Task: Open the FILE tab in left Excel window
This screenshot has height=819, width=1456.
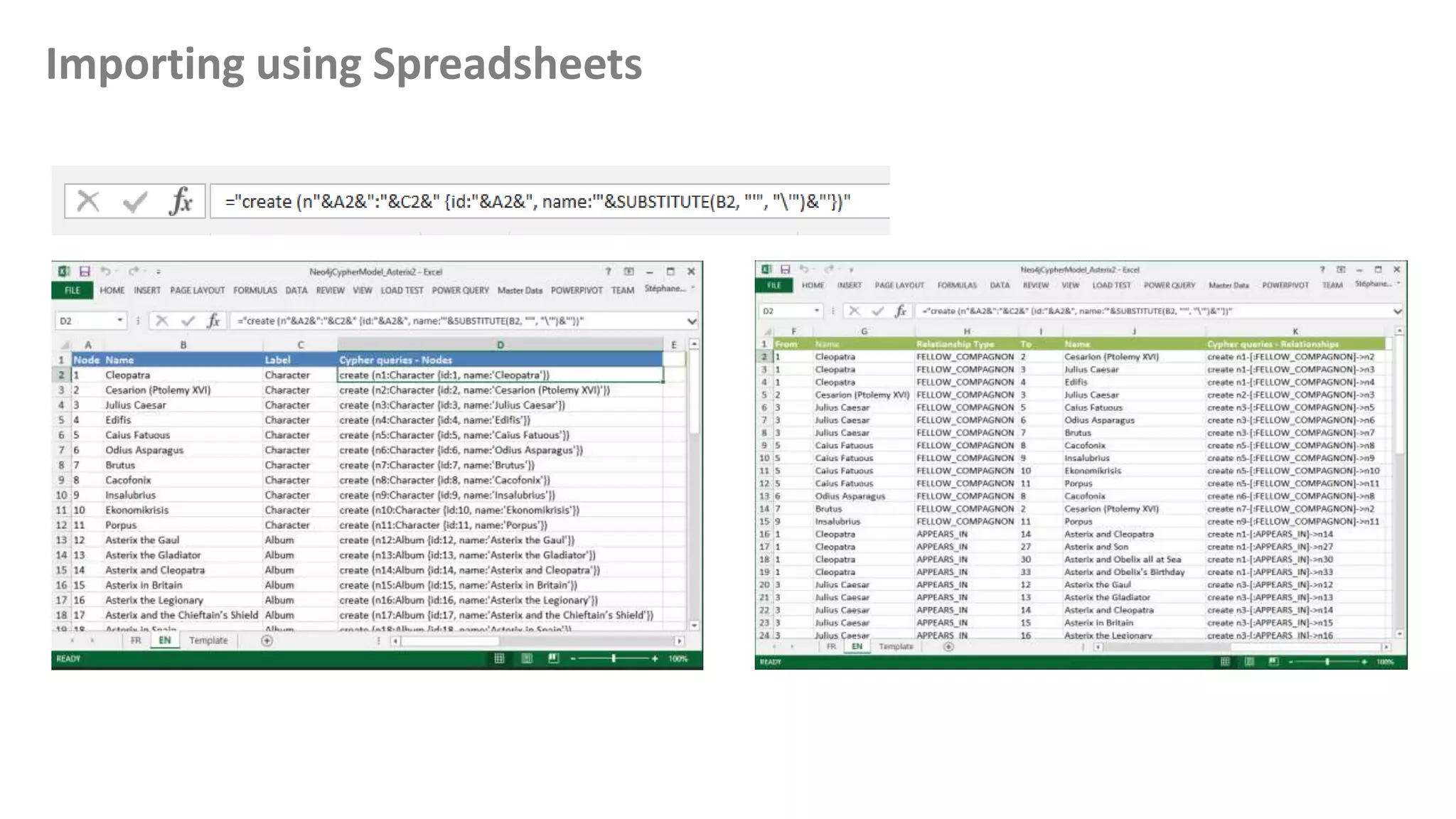Action: (72, 290)
